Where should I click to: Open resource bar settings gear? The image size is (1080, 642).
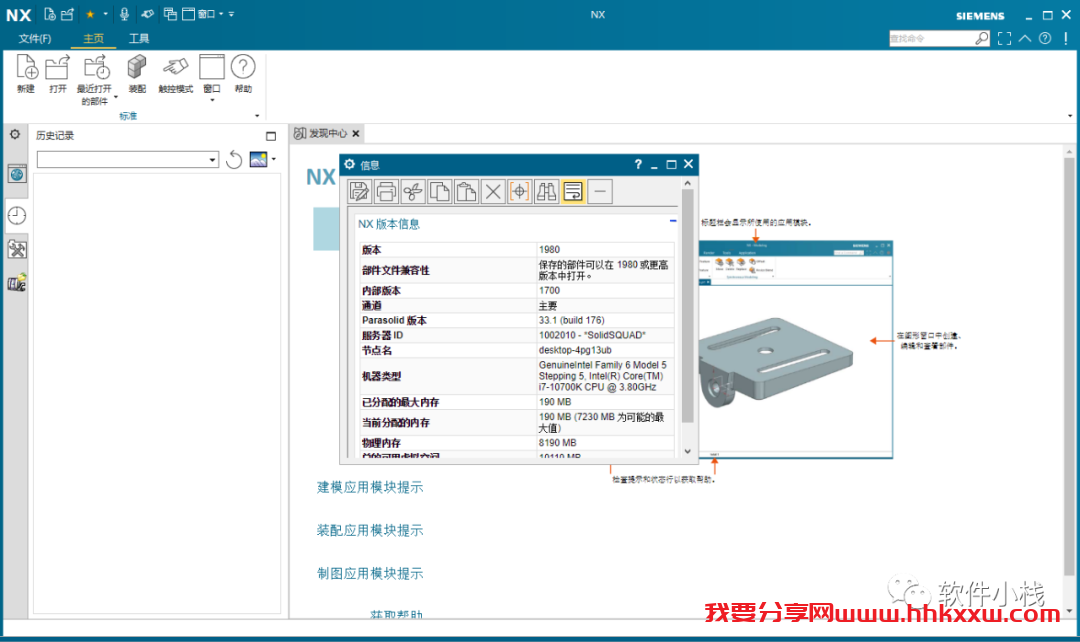[x=15, y=135]
